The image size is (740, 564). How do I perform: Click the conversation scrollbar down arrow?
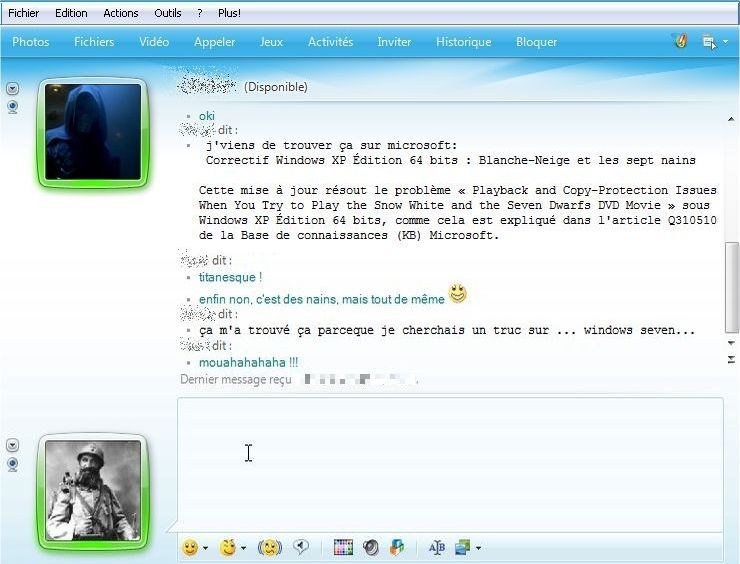[x=732, y=342]
